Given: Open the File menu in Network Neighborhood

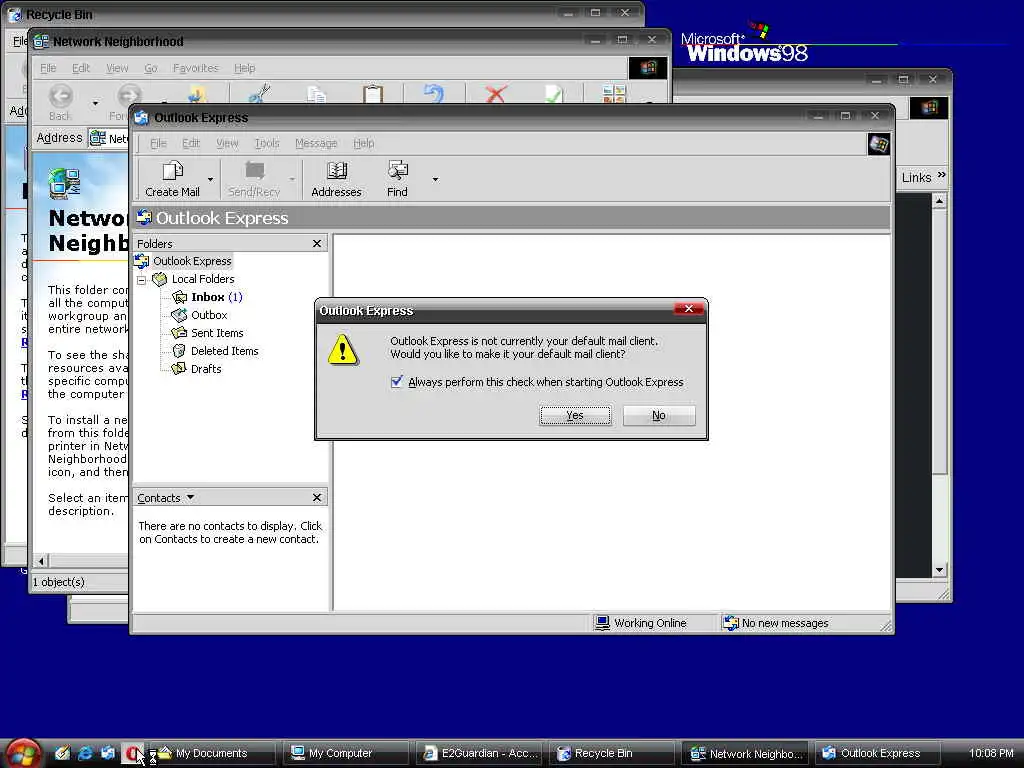Looking at the screenshot, I should pos(48,68).
